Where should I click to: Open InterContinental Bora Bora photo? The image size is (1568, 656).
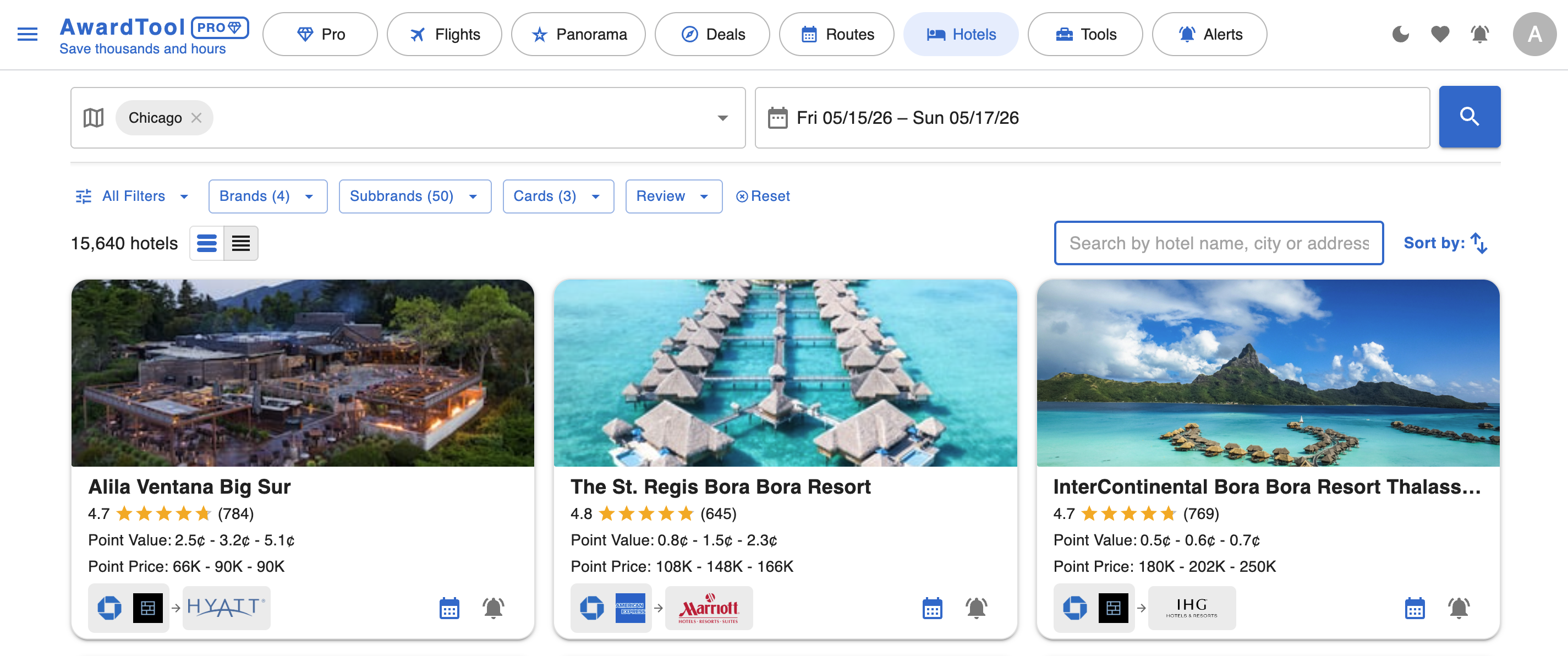click(x=1268, y=373)
